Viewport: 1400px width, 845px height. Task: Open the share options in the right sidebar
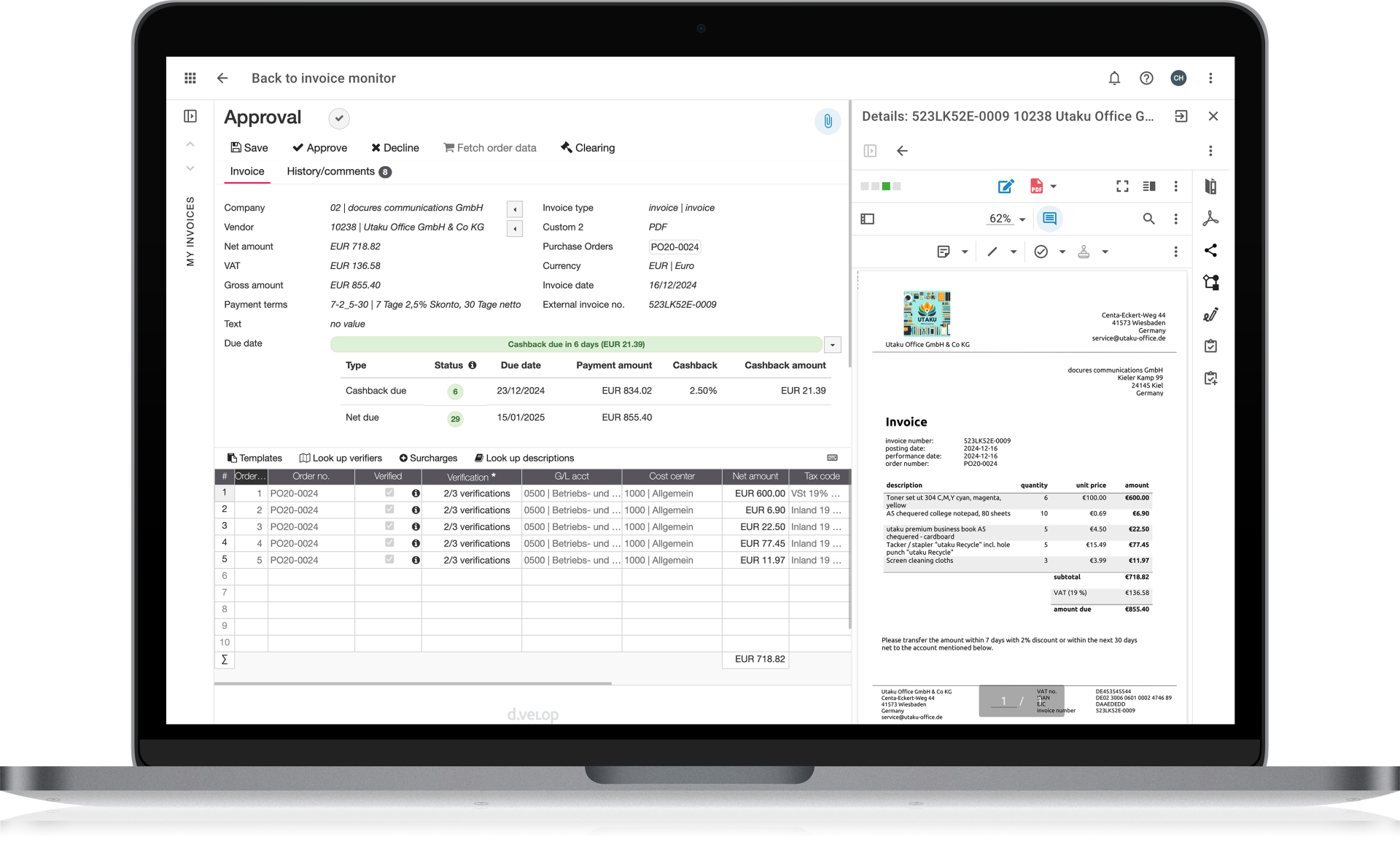pos(1212,251)
